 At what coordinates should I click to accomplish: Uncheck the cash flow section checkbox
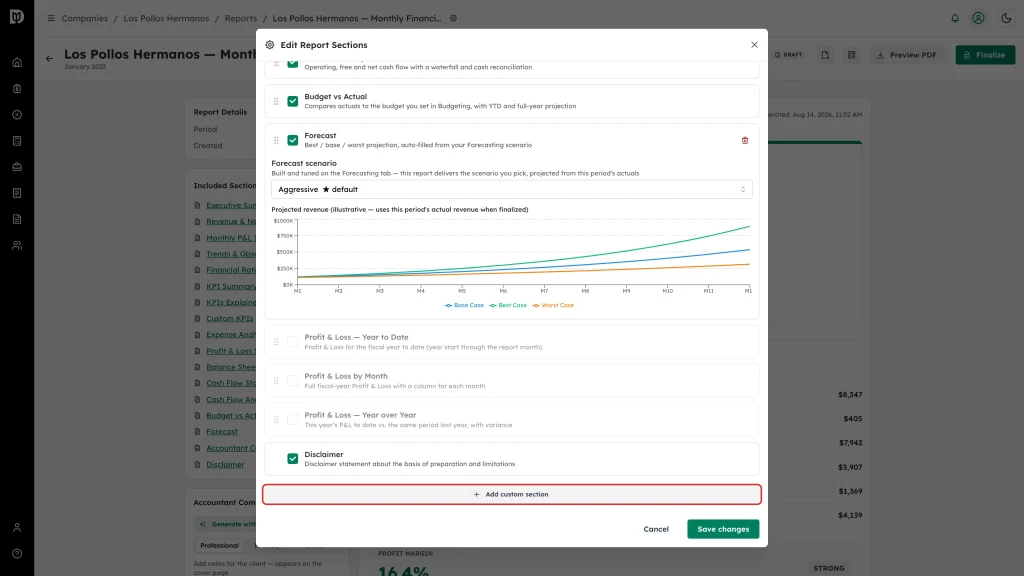click(x=293, y=63)
